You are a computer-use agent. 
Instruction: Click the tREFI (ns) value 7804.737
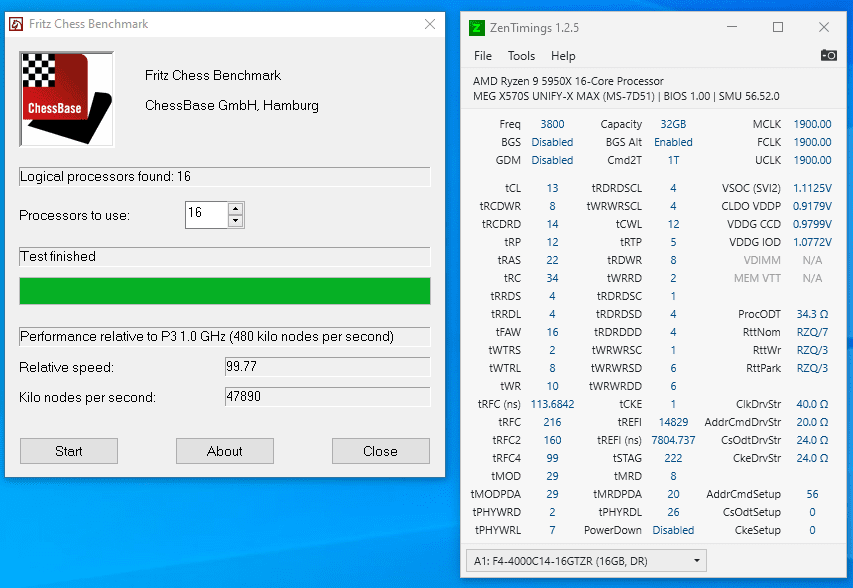[x=673, y=440]
